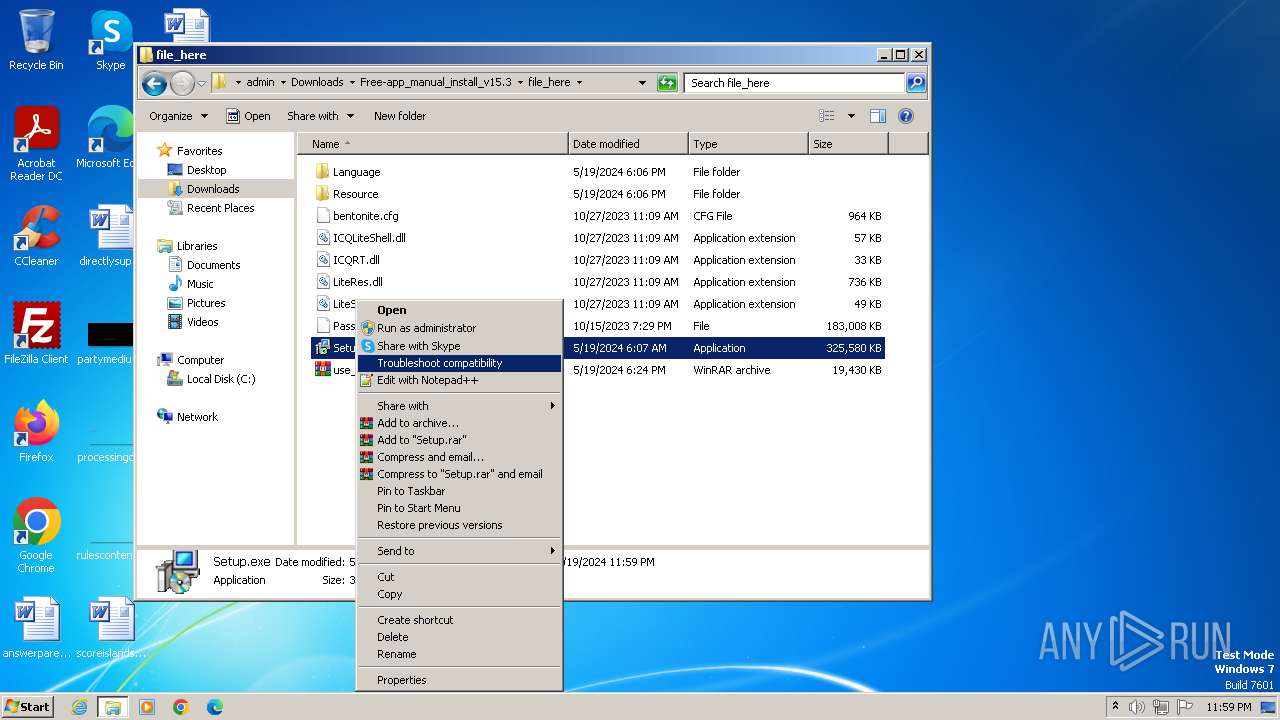Screen dimensions: 1280x720
Task: Choose Add to archive... option
Action: (459, 423)
